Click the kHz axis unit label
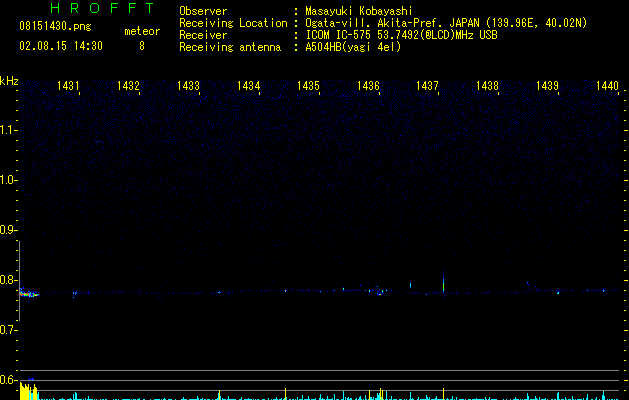Screen dimensions: 629x400 (x=9, y=81)
